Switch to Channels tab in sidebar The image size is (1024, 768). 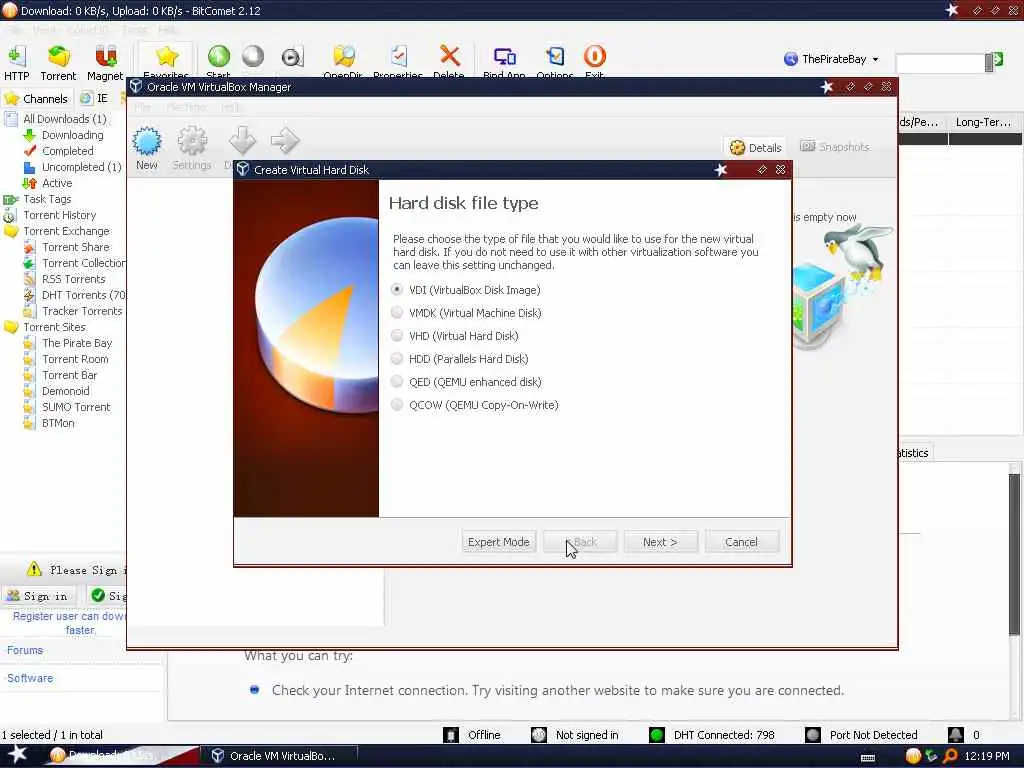[37, 99]
